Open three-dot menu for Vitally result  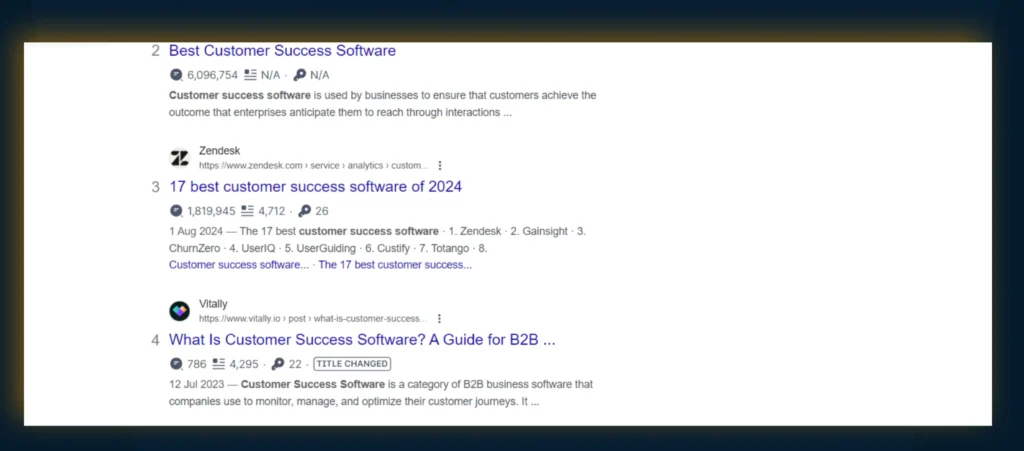(439, 319)
